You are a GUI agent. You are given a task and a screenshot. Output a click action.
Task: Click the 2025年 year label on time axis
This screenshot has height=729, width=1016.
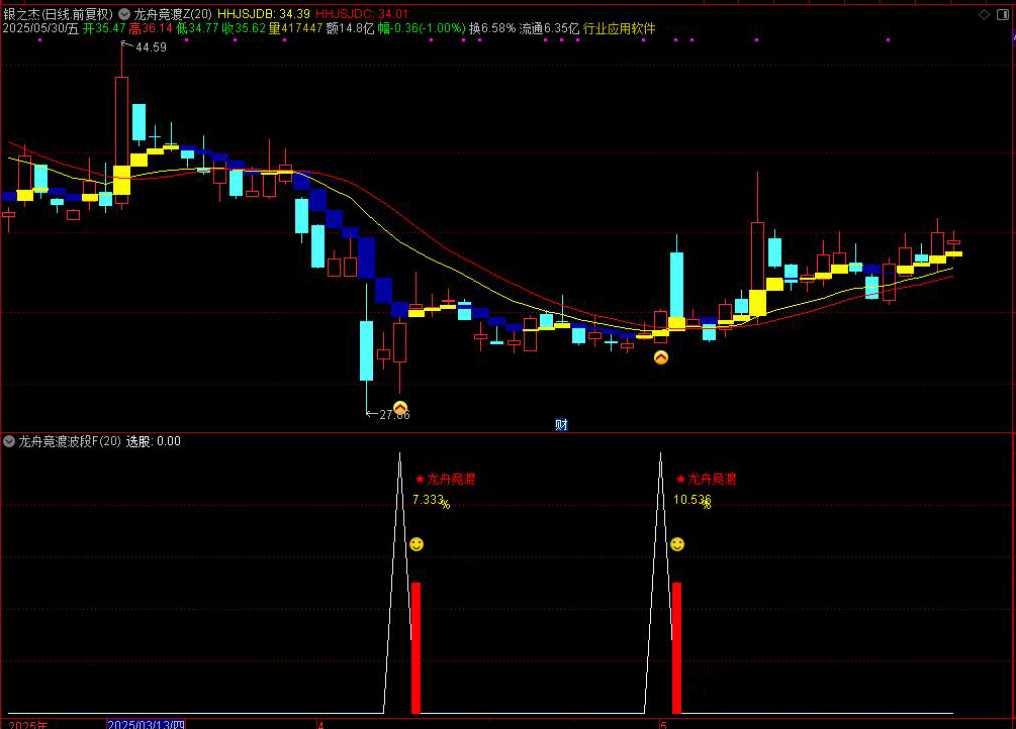pos(27,723)
